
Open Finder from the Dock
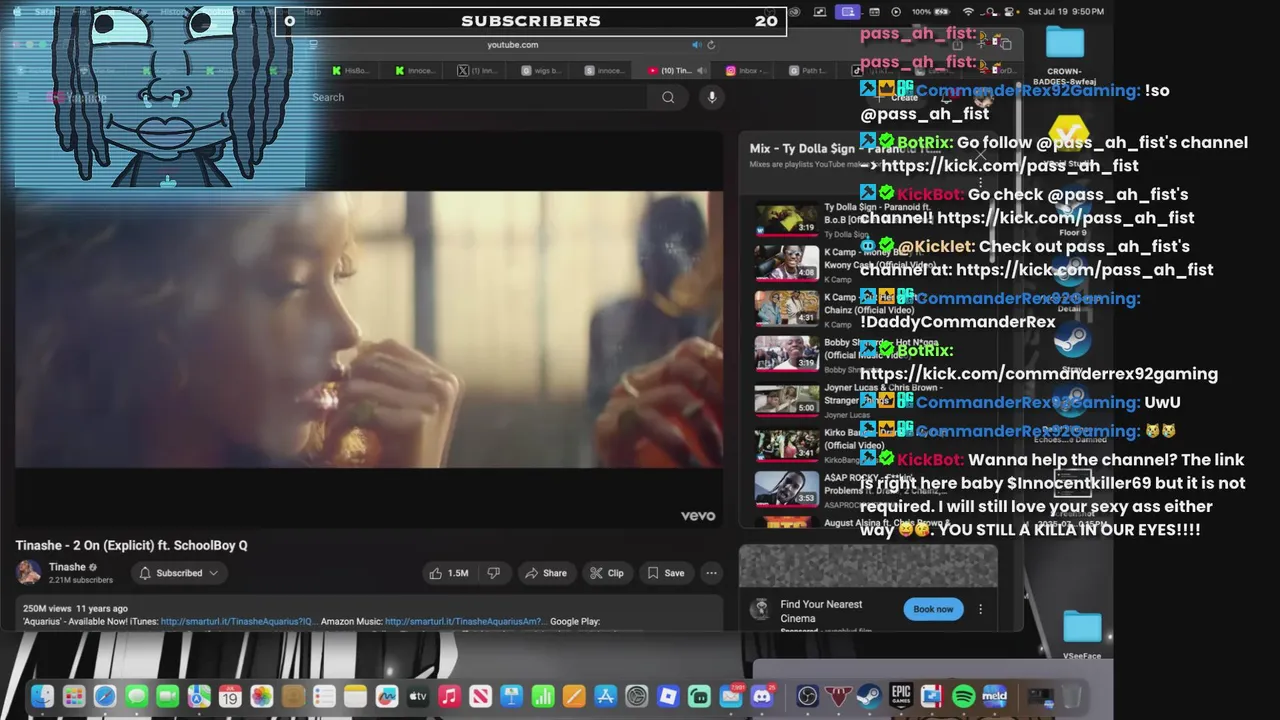pos(42,696)
